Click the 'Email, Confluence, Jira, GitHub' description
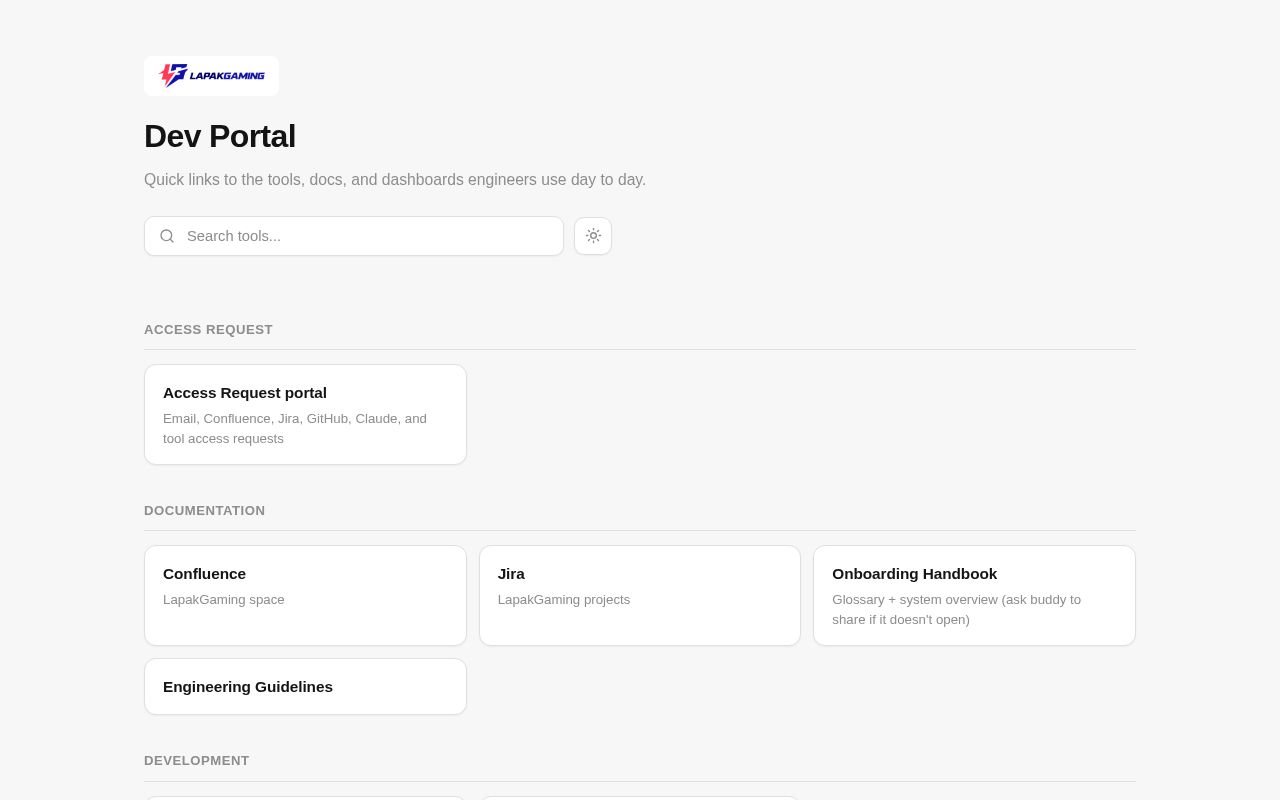The width and height of the screenshot is (1280, 800). (295, 428)
